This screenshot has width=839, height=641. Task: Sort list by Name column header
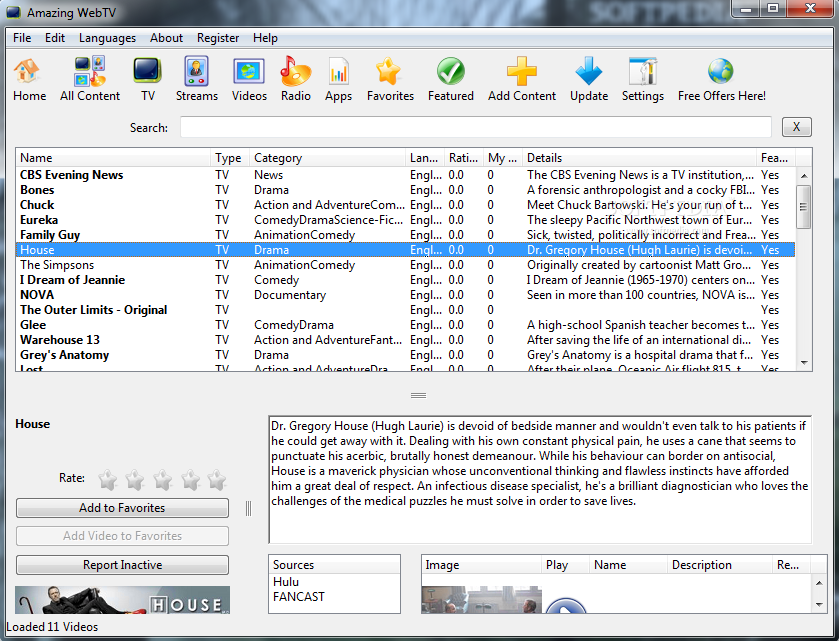click(113, 158)
